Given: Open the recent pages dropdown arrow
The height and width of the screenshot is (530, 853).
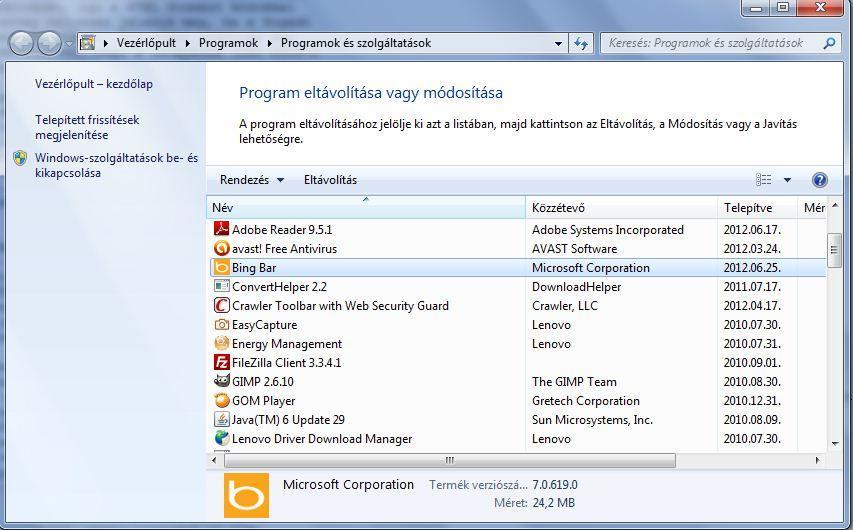Looking at the screenshot, I should (x=69, y=44).
